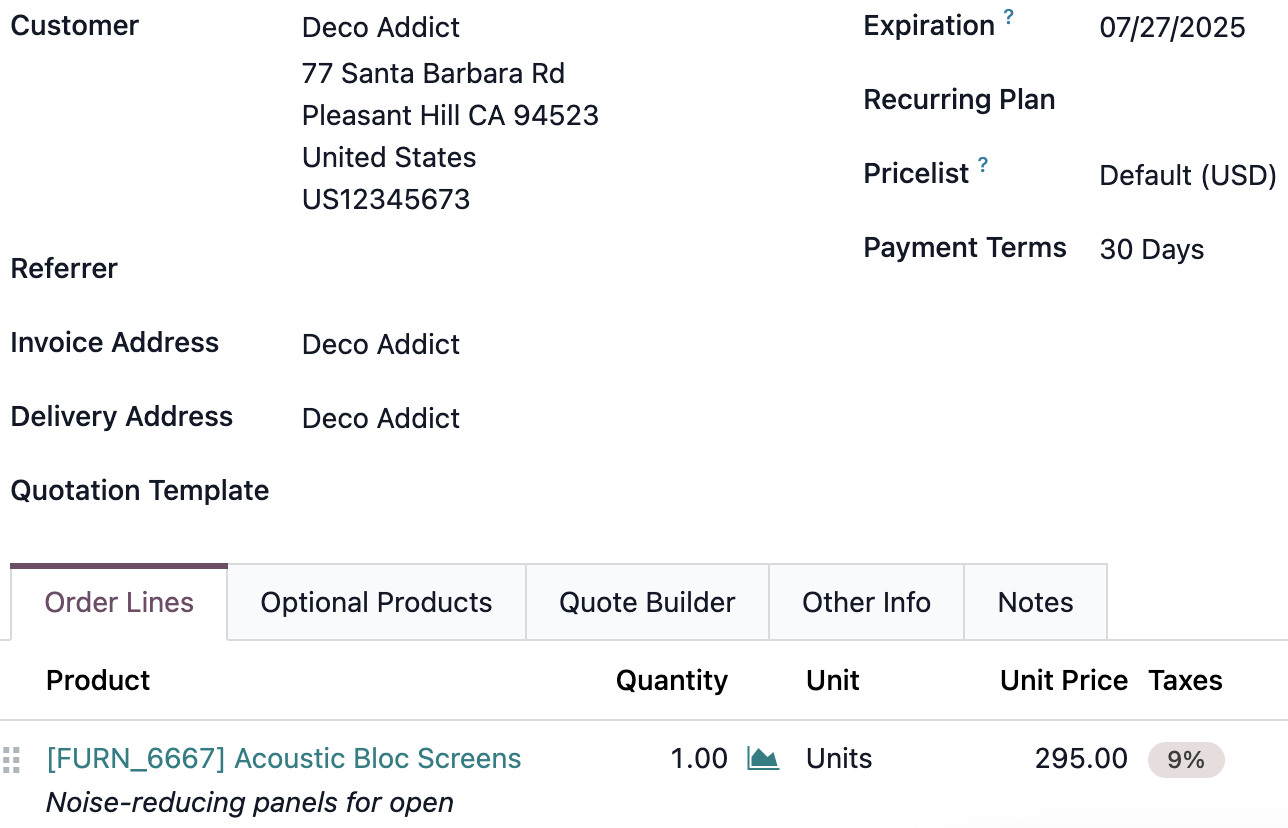This screenshot has width=1288, height=828.
Task: Open the Other Info tab
Action: [866, 602]
